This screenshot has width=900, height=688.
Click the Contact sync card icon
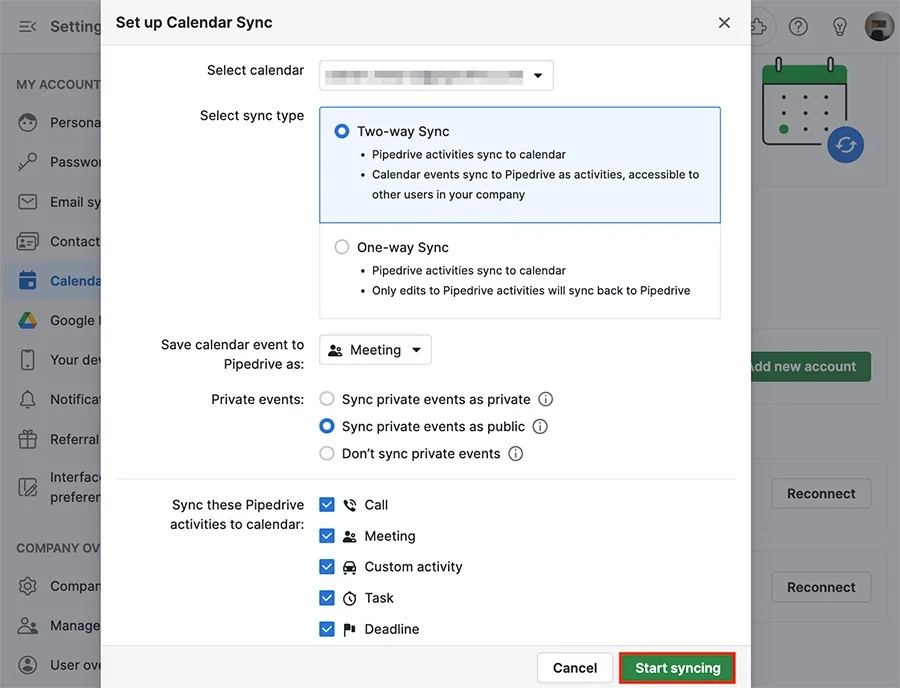28,242
